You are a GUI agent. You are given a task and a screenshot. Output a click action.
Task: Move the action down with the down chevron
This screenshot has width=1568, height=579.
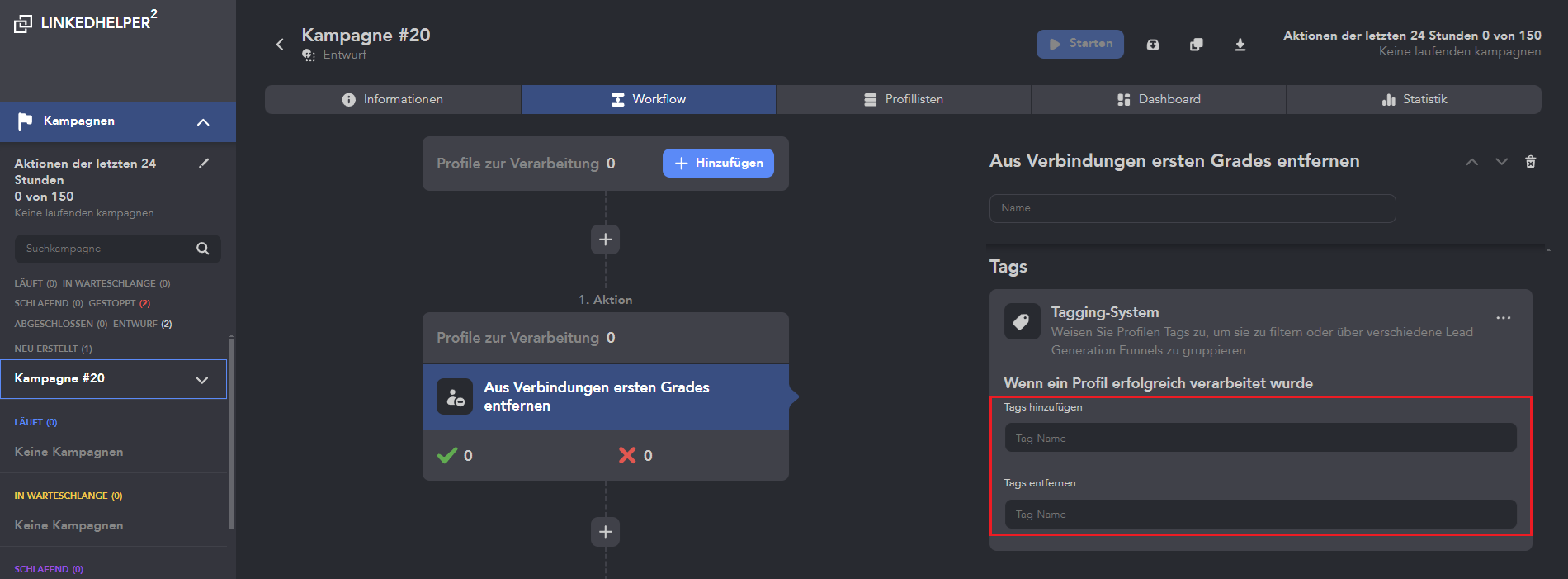(1501, 162)
